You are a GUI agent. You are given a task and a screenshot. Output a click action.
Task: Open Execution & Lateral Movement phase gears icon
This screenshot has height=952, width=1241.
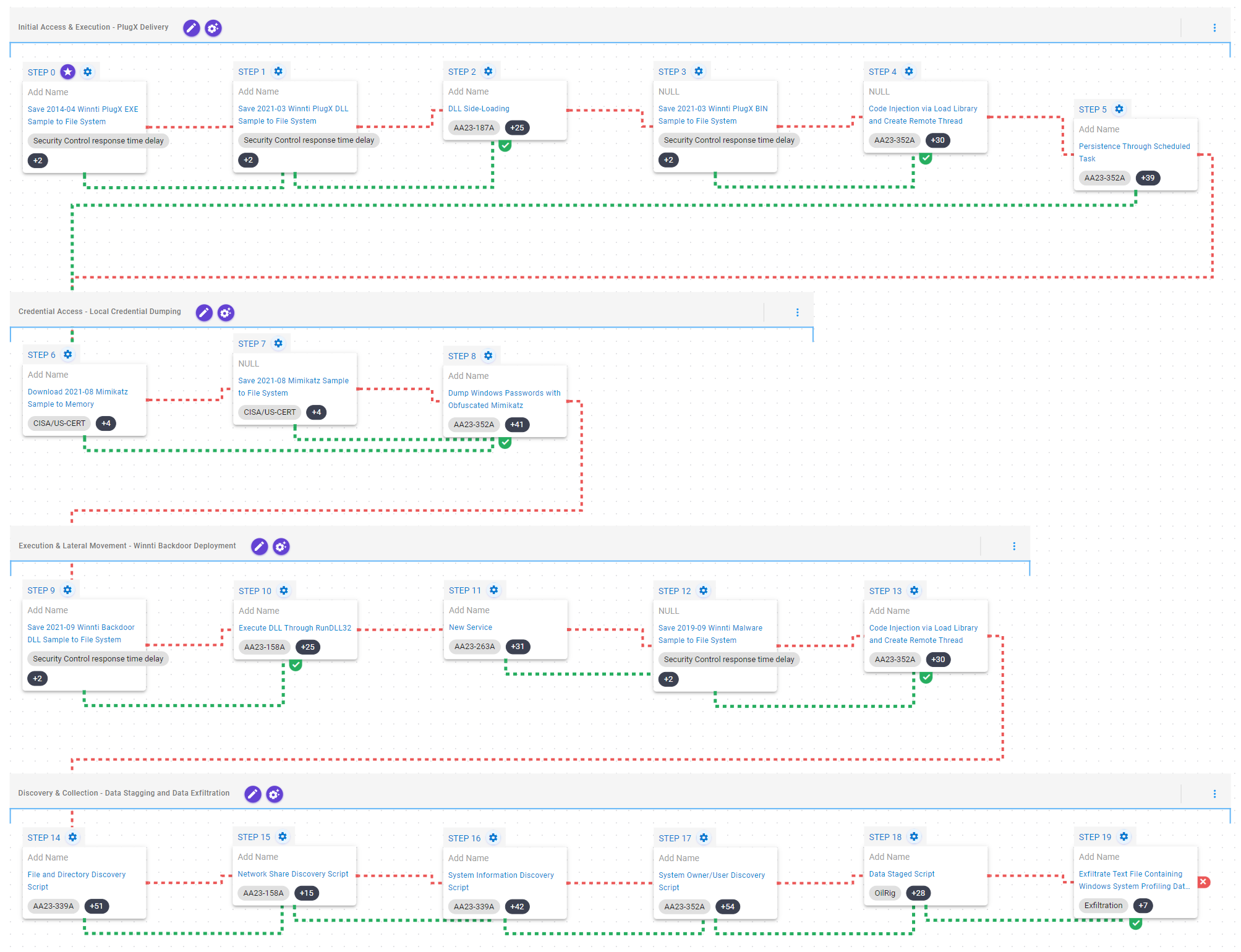(x=281, y=546)
